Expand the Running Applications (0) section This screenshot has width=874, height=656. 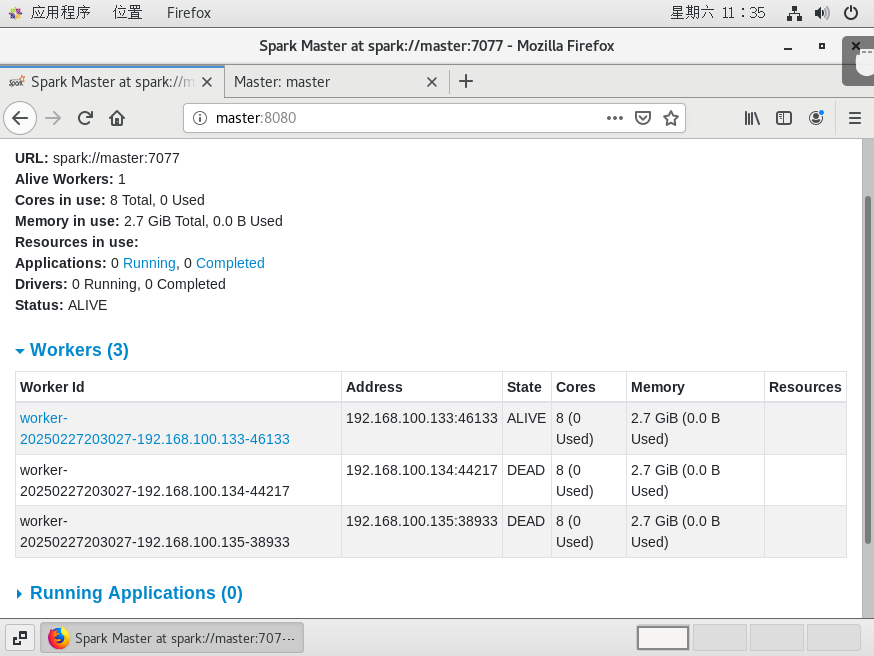[x=135, y=593]
